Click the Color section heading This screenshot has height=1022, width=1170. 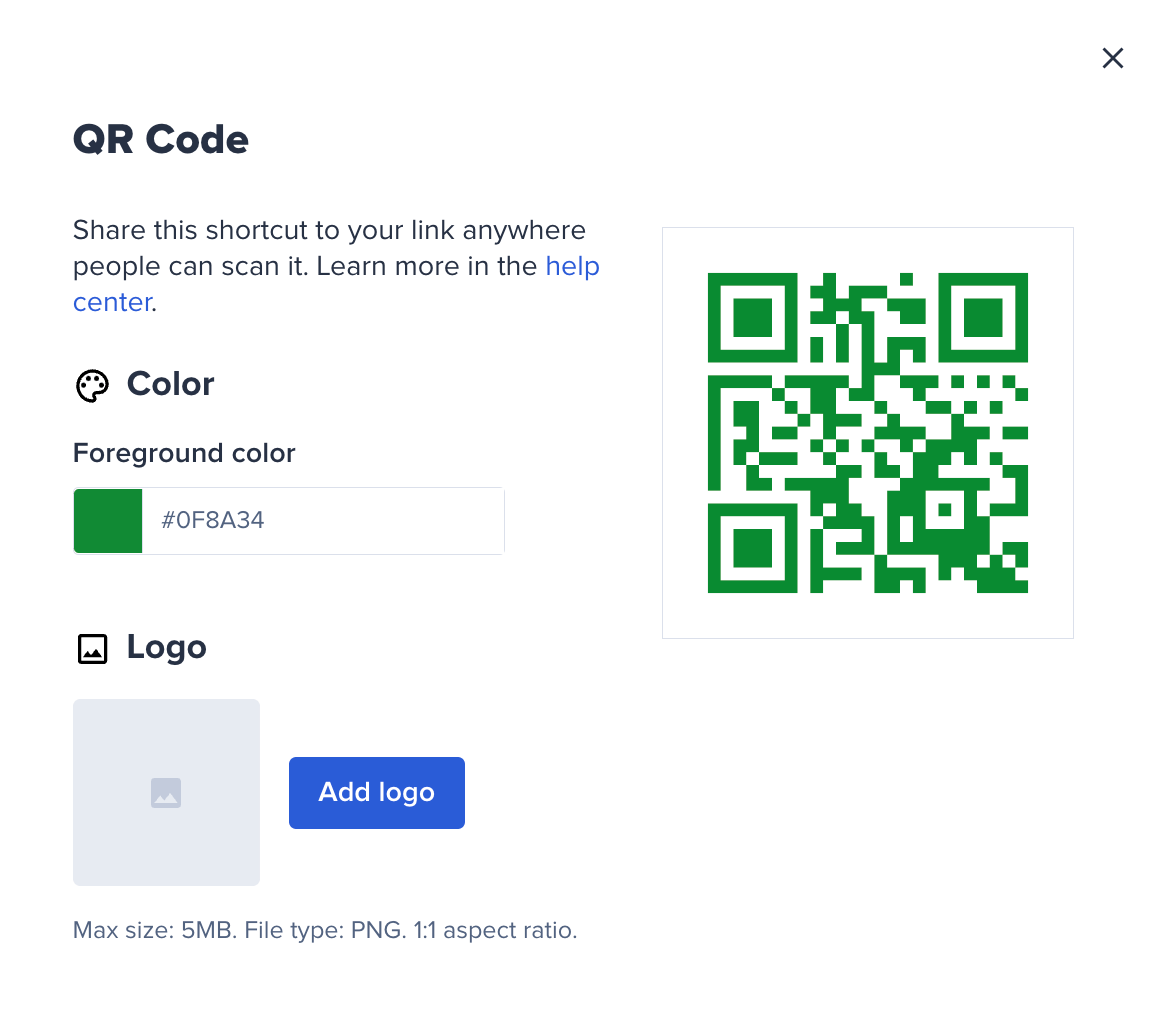click(x=170, y=384)
